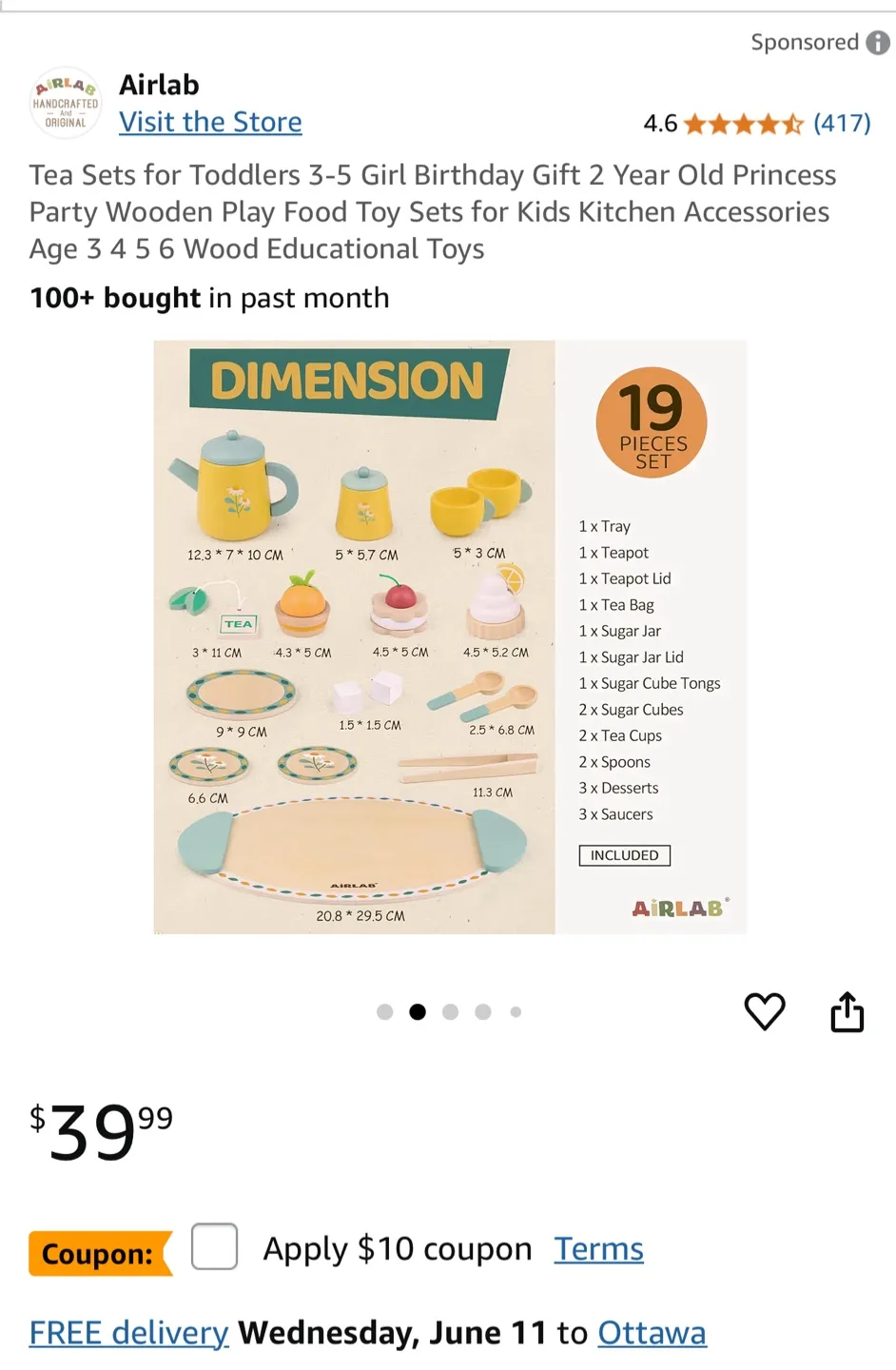Open the Airlab brand name link
This screenshot has height=1370, width=896.
(158, 85)
